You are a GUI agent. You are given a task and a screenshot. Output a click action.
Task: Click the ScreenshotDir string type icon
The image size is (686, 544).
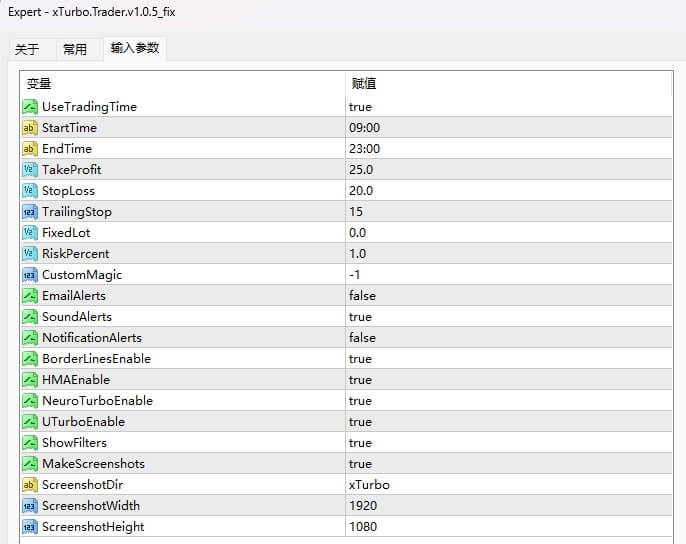point(30,485)
